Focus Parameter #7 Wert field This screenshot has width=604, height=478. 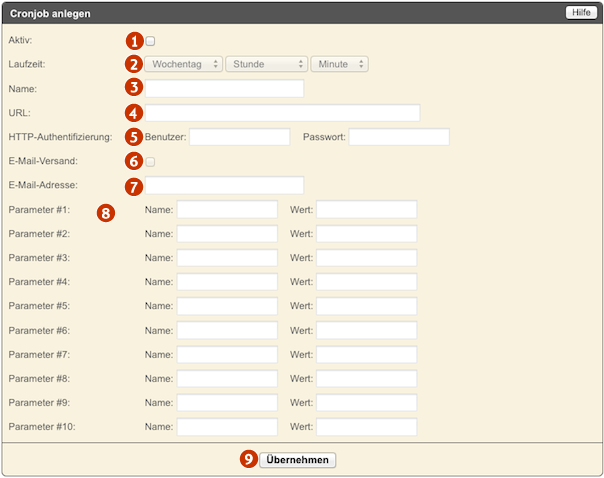pyautogui.click(x=367, y=354)
